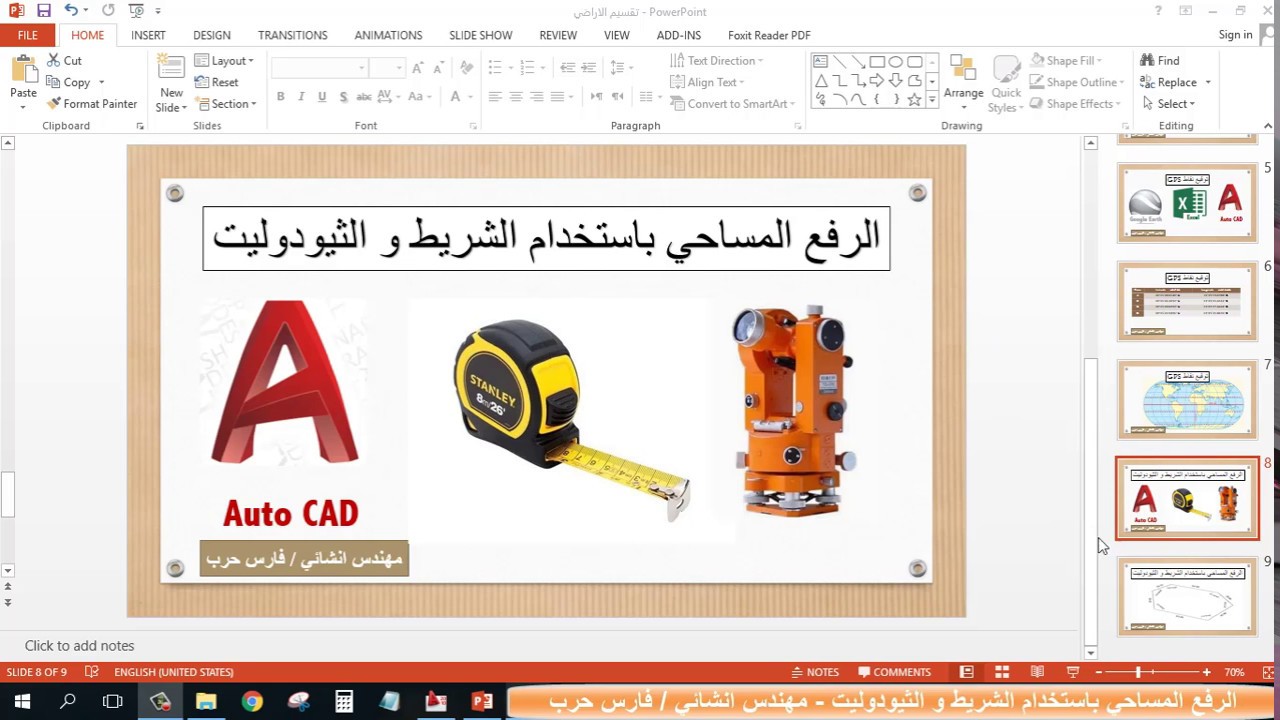Open Calculator from the taskbar
Screen dimensions: 1280x720
pyautogui.click(x=344, y=702)
